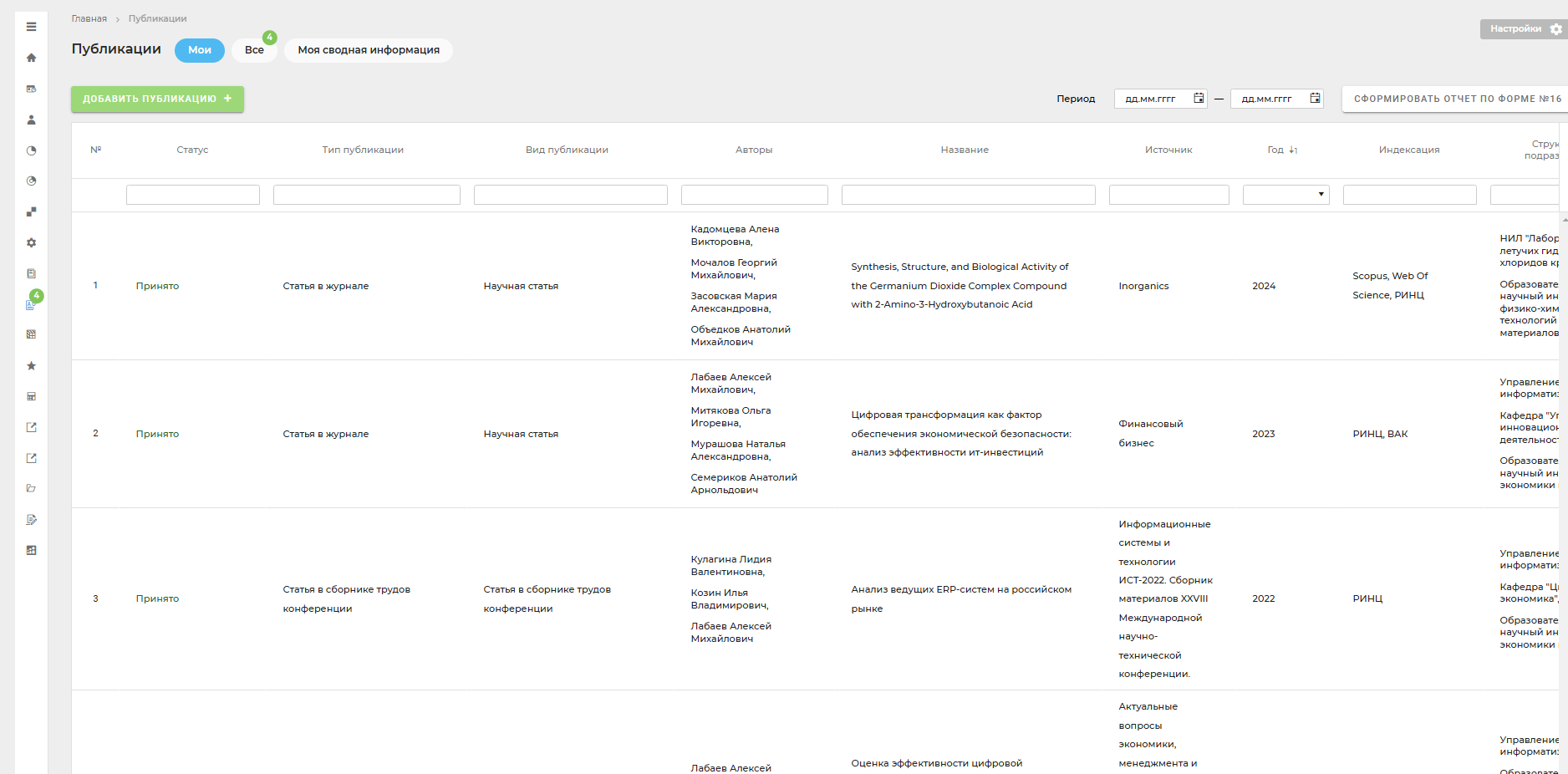Sort by the Вид публикации column header
Viewport: 1568px width, 774px height.
click(567, 150)
